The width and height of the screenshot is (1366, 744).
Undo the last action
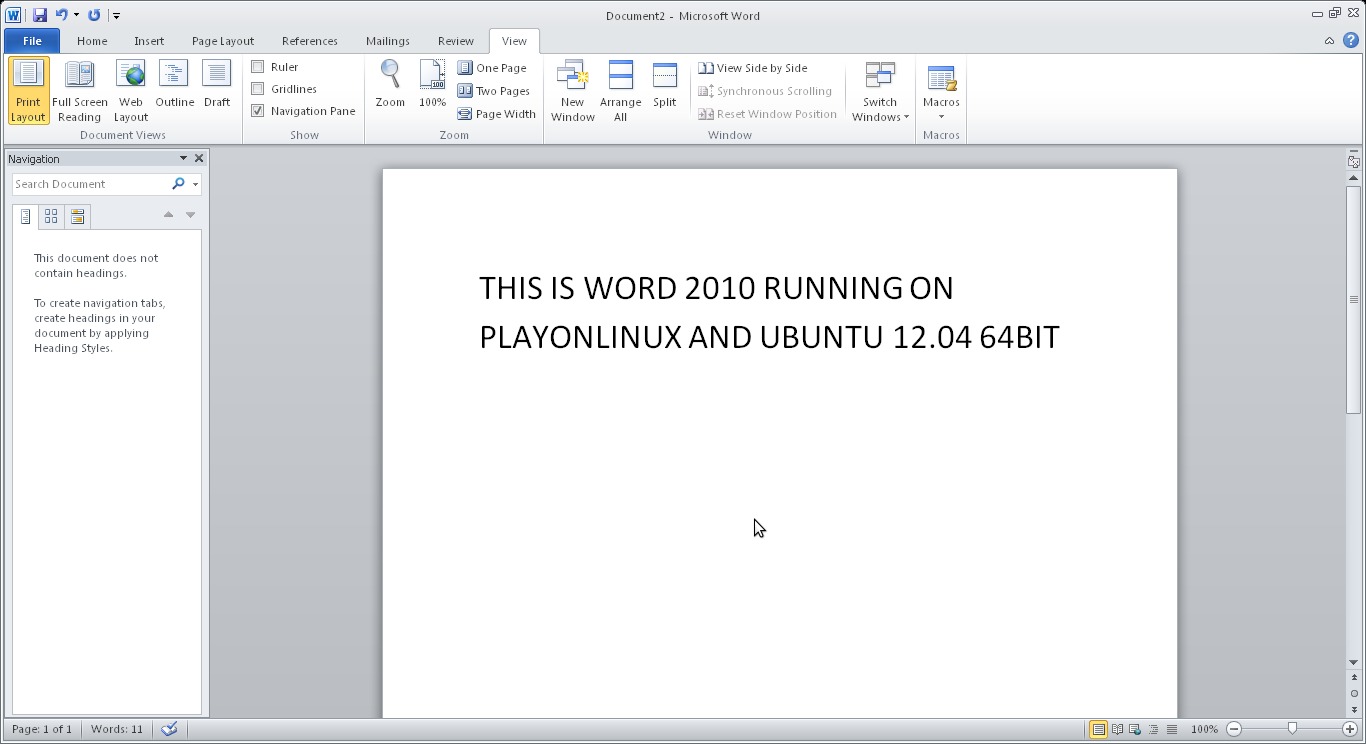62,15
